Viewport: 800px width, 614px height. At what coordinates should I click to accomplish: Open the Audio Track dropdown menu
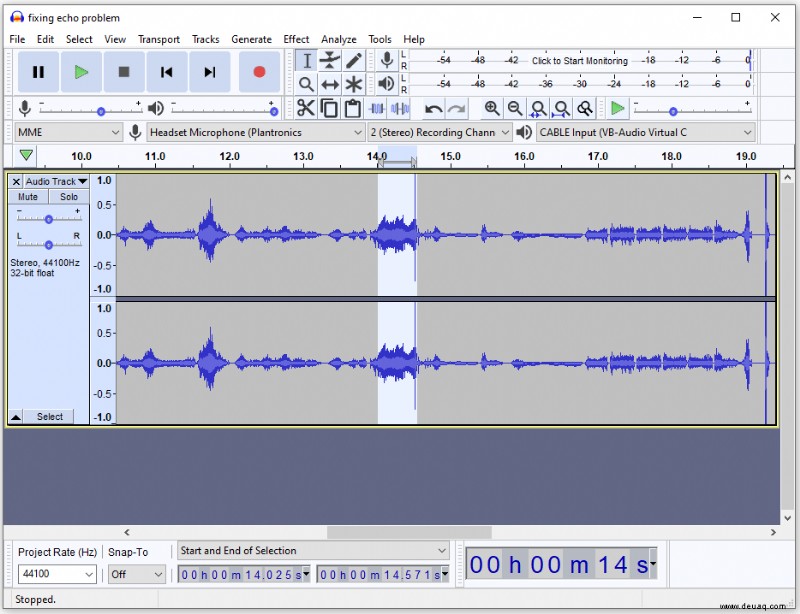pos(56,181)
